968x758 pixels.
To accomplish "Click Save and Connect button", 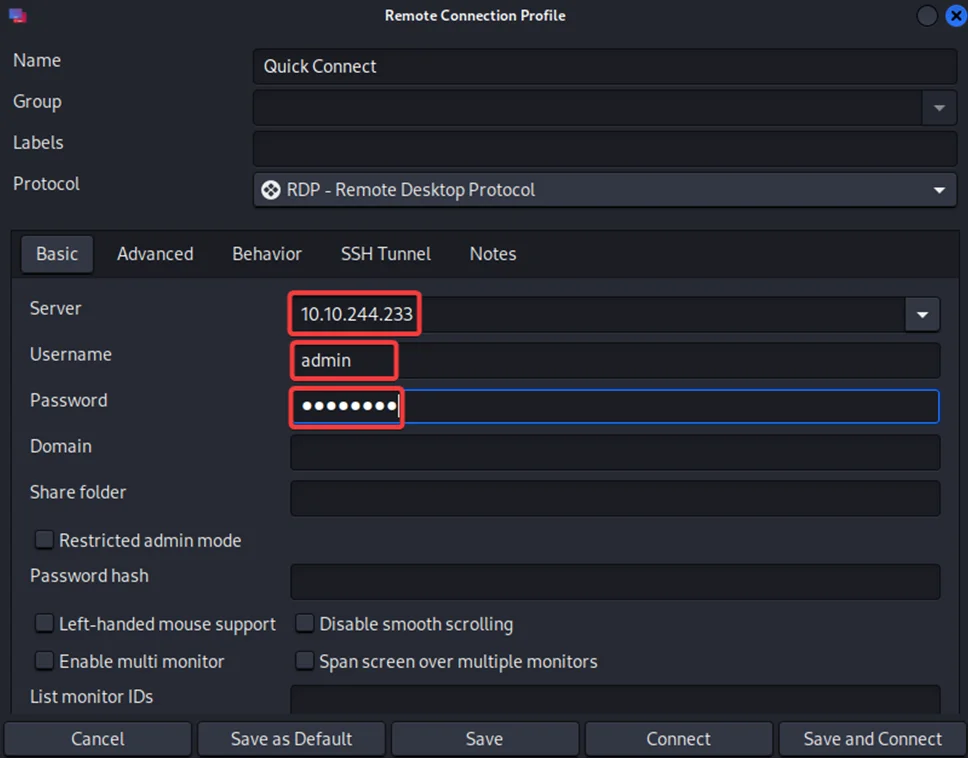I will tap(872, 739).
